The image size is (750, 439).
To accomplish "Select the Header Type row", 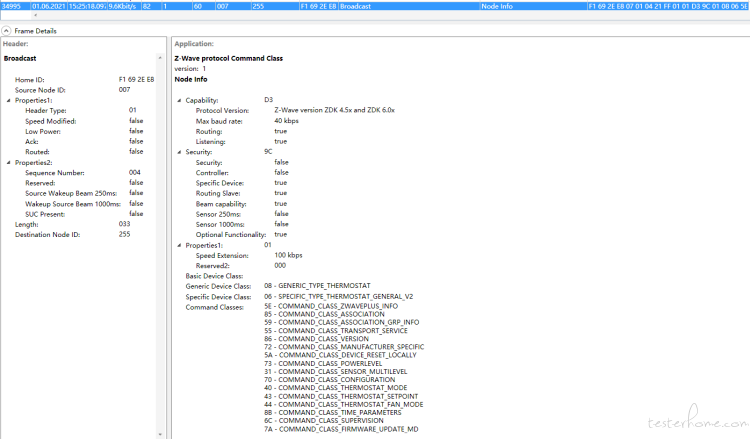I will point(81,110).
